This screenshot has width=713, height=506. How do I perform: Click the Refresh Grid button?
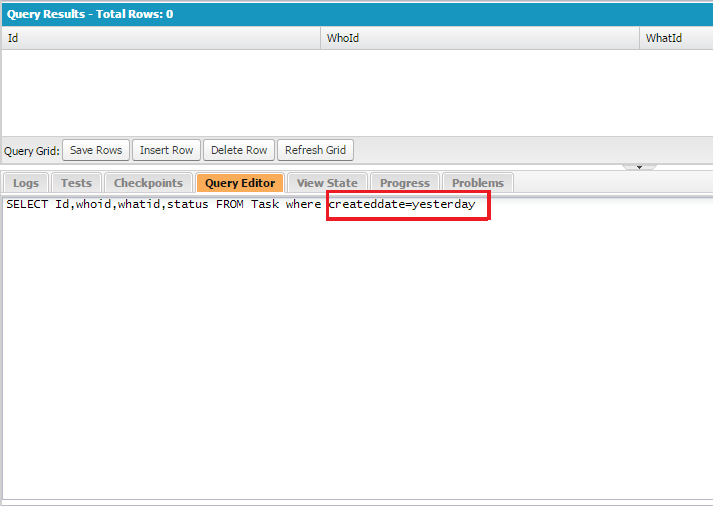point(315,150)
